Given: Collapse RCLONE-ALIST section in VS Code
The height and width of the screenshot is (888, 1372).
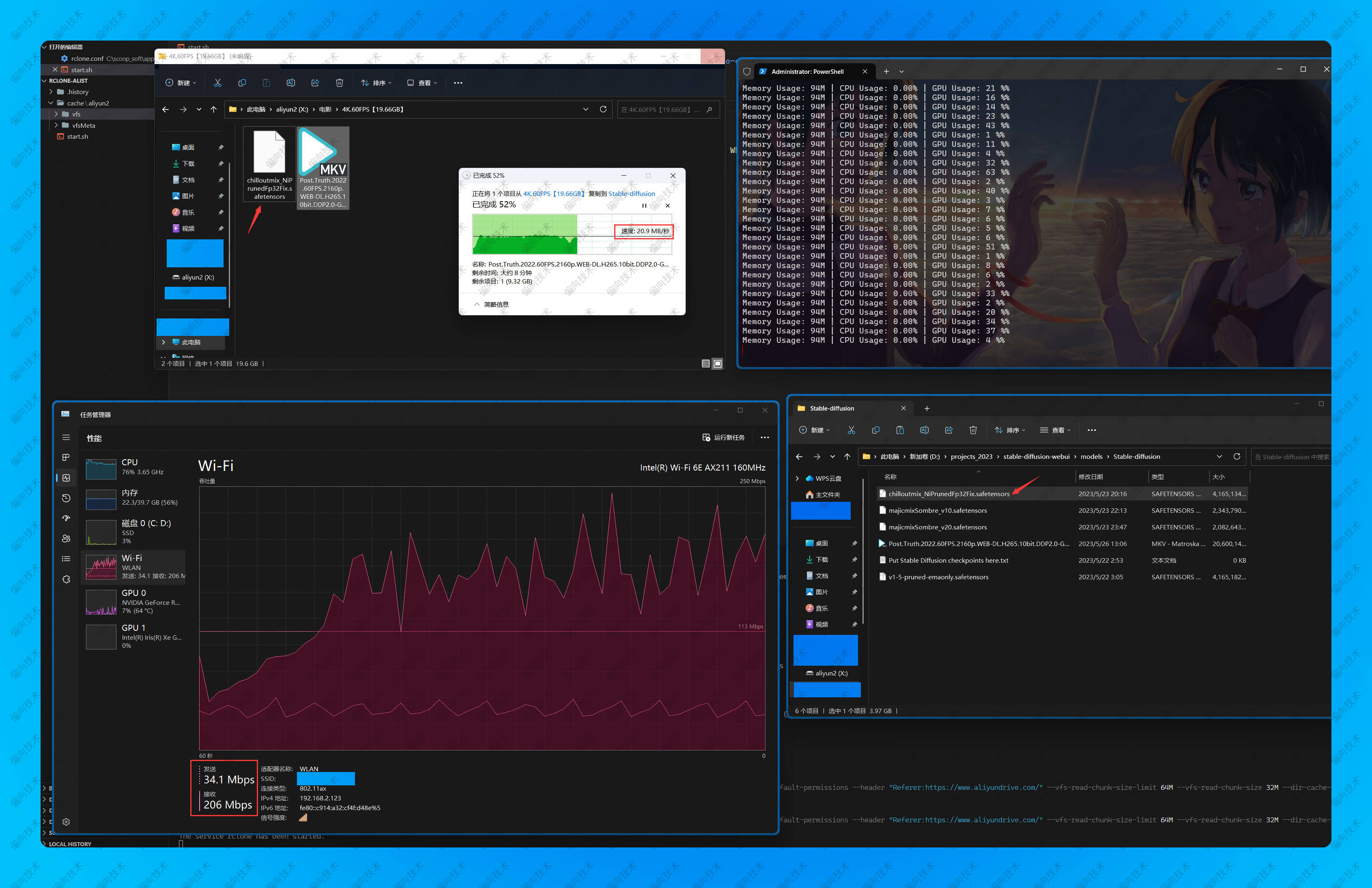Looking at the screenshot, I should pos(44,81).
